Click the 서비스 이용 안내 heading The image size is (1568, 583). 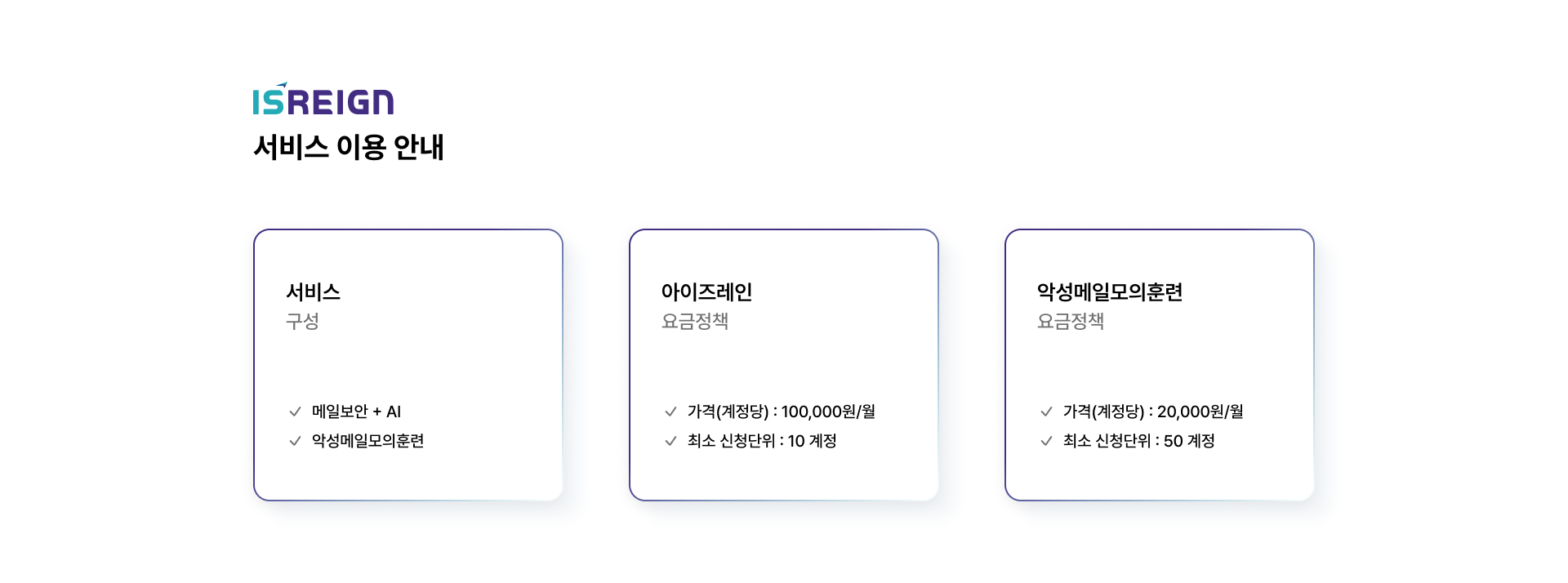click(x=349, y=147)
